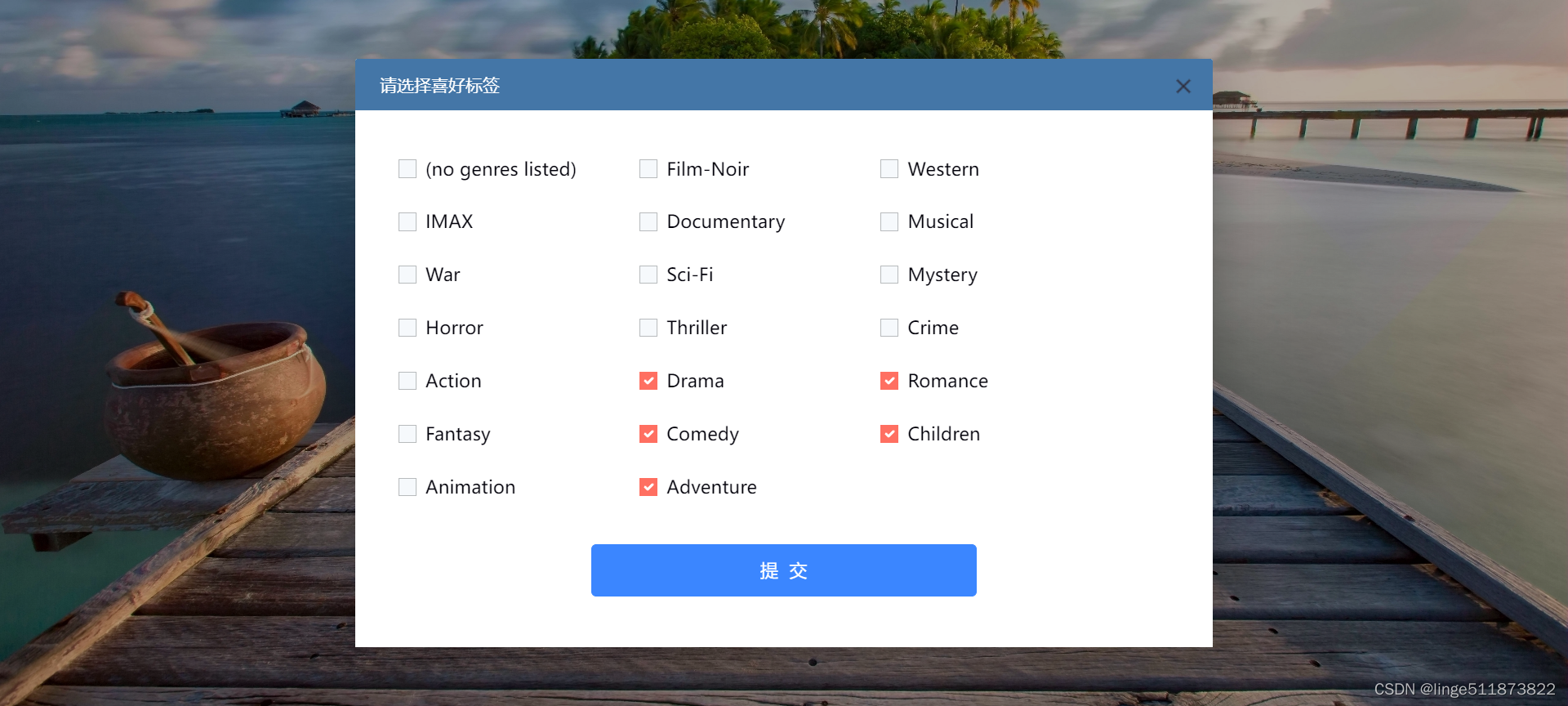Close the 请选择喜好标签 dialog

click(x=1183, y=86)
